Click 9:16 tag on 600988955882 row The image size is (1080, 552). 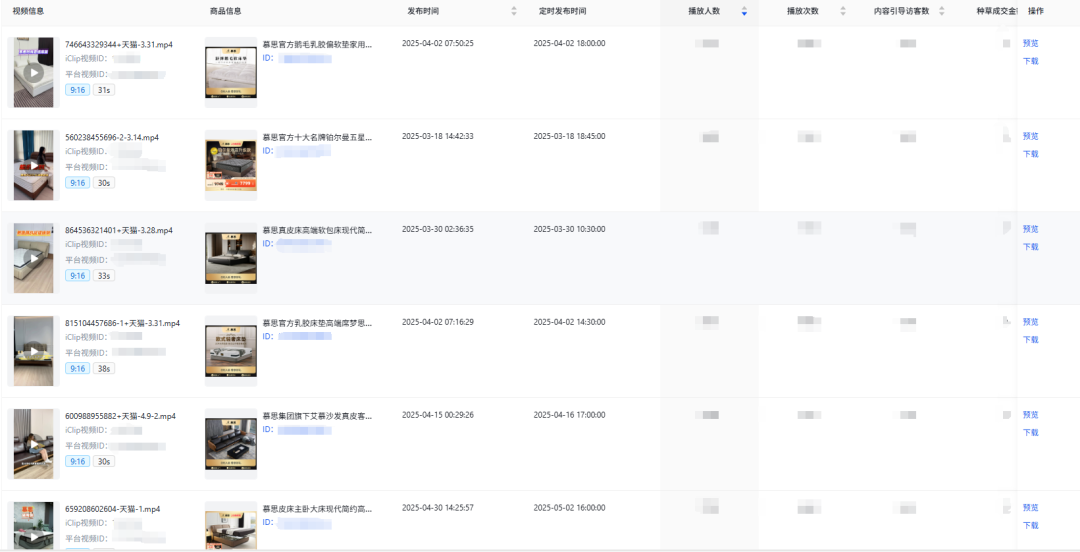(x=78, y=462)
